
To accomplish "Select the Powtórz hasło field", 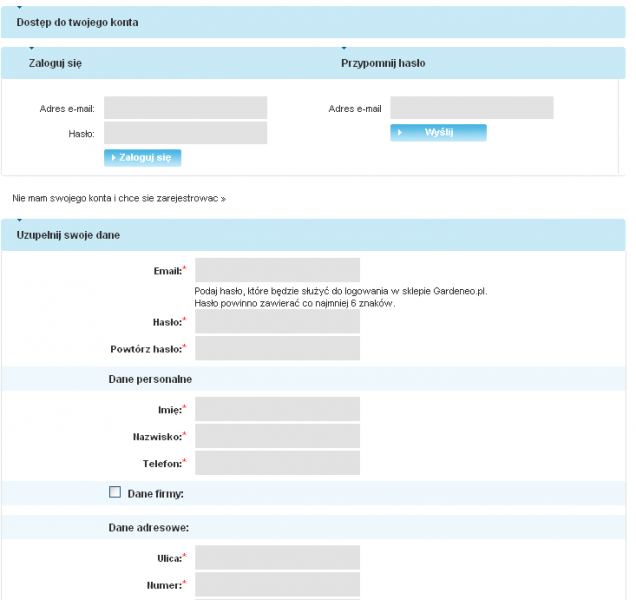I will pos(277,349).
